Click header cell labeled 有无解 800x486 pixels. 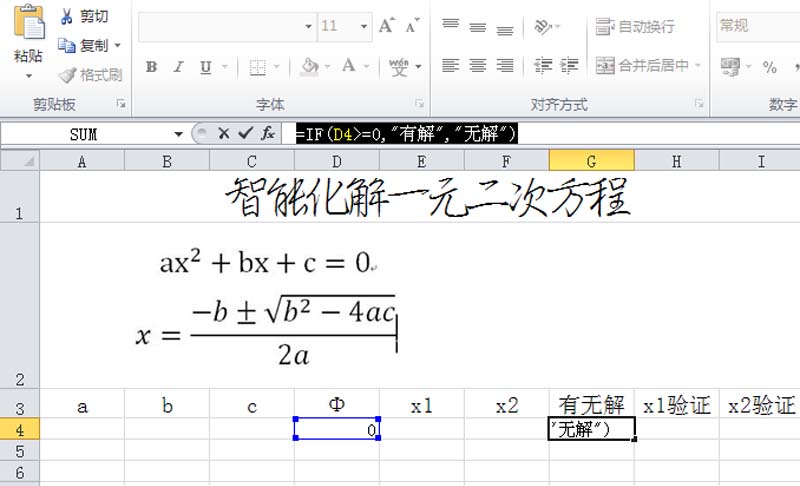point(591,405)
